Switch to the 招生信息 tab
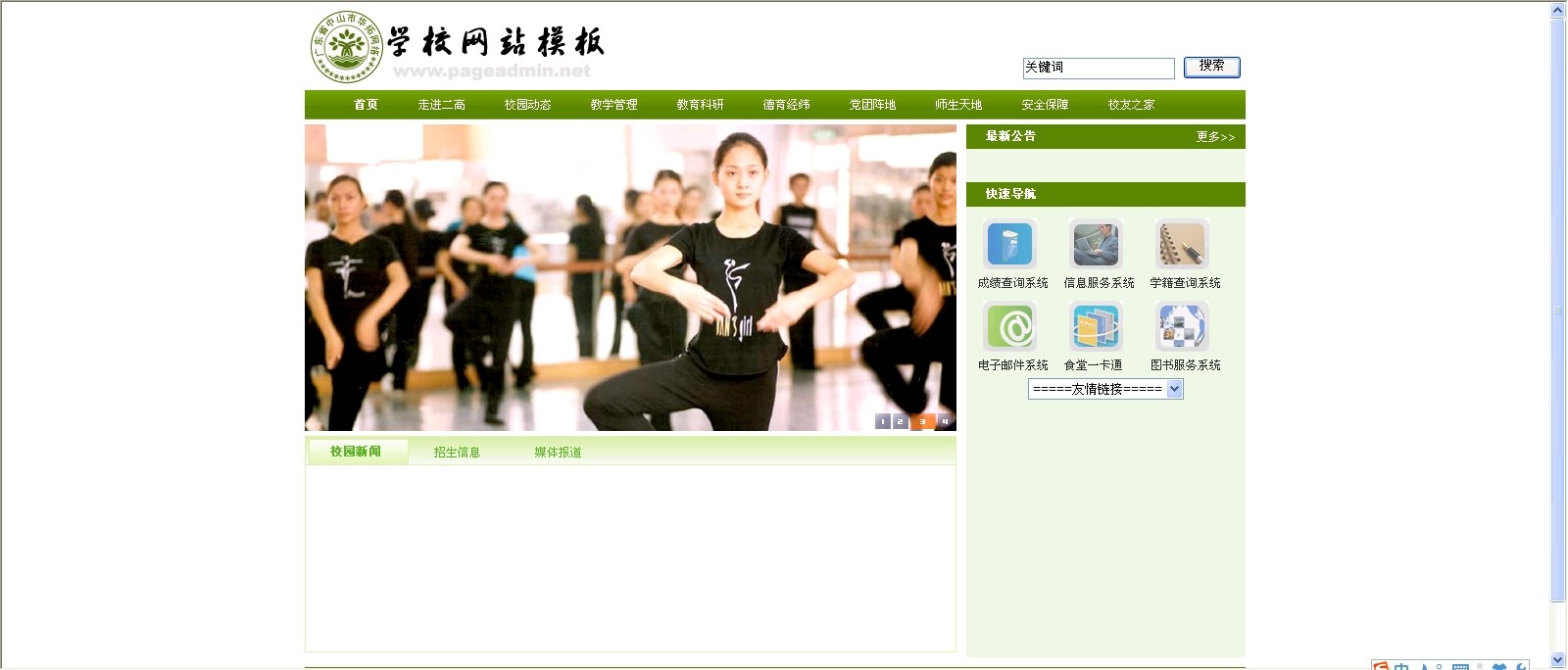The height and width of the screenshot is (670, 1568). pos(457,453)
